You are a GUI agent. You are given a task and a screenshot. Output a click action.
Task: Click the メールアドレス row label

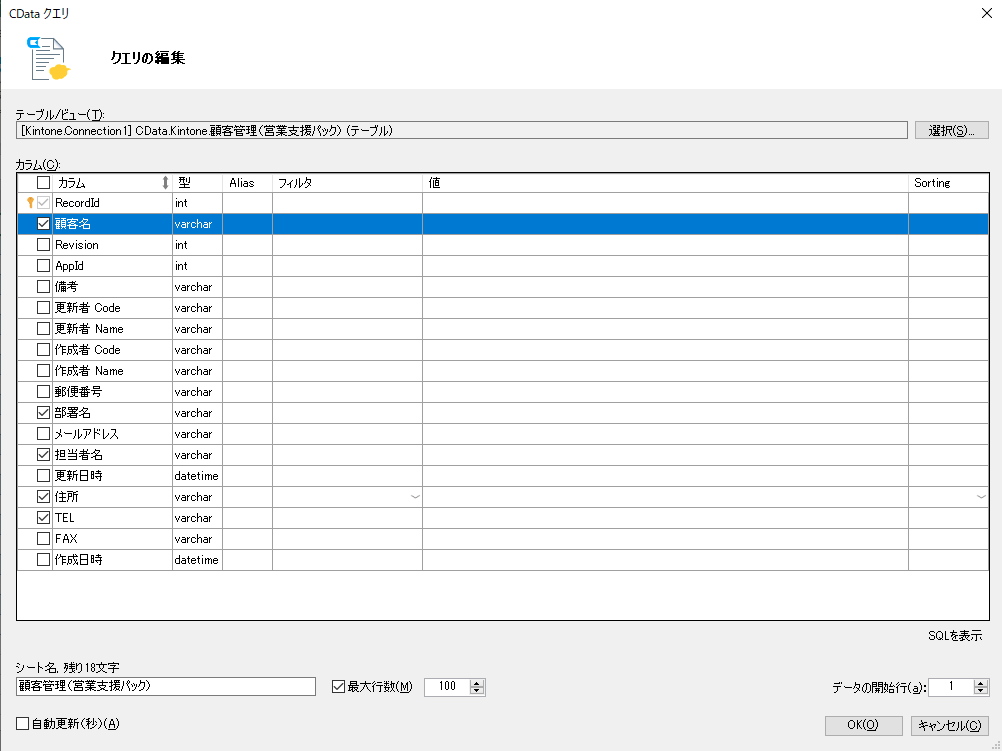tap(86, 434)
